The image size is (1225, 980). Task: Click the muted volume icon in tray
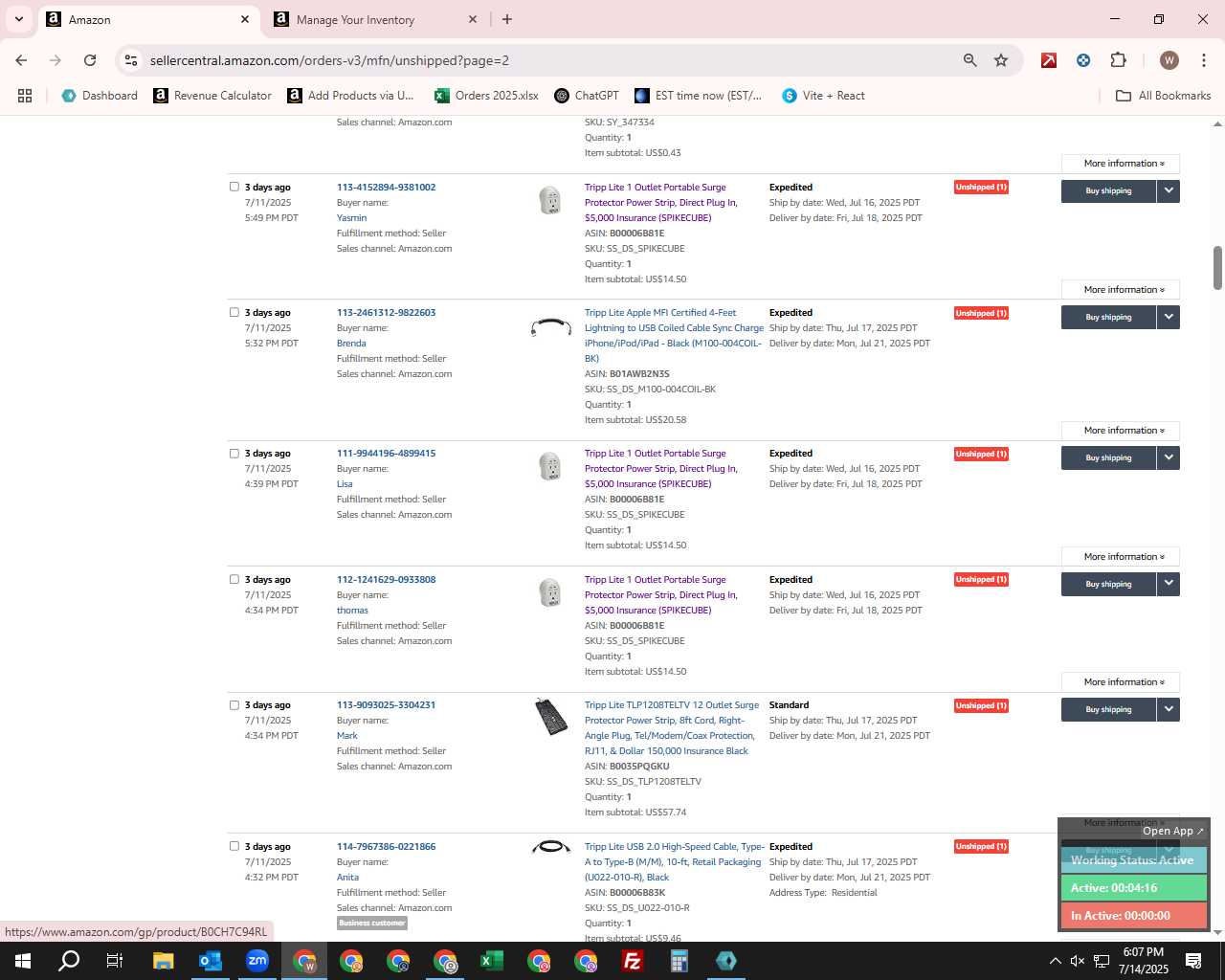1078,961
